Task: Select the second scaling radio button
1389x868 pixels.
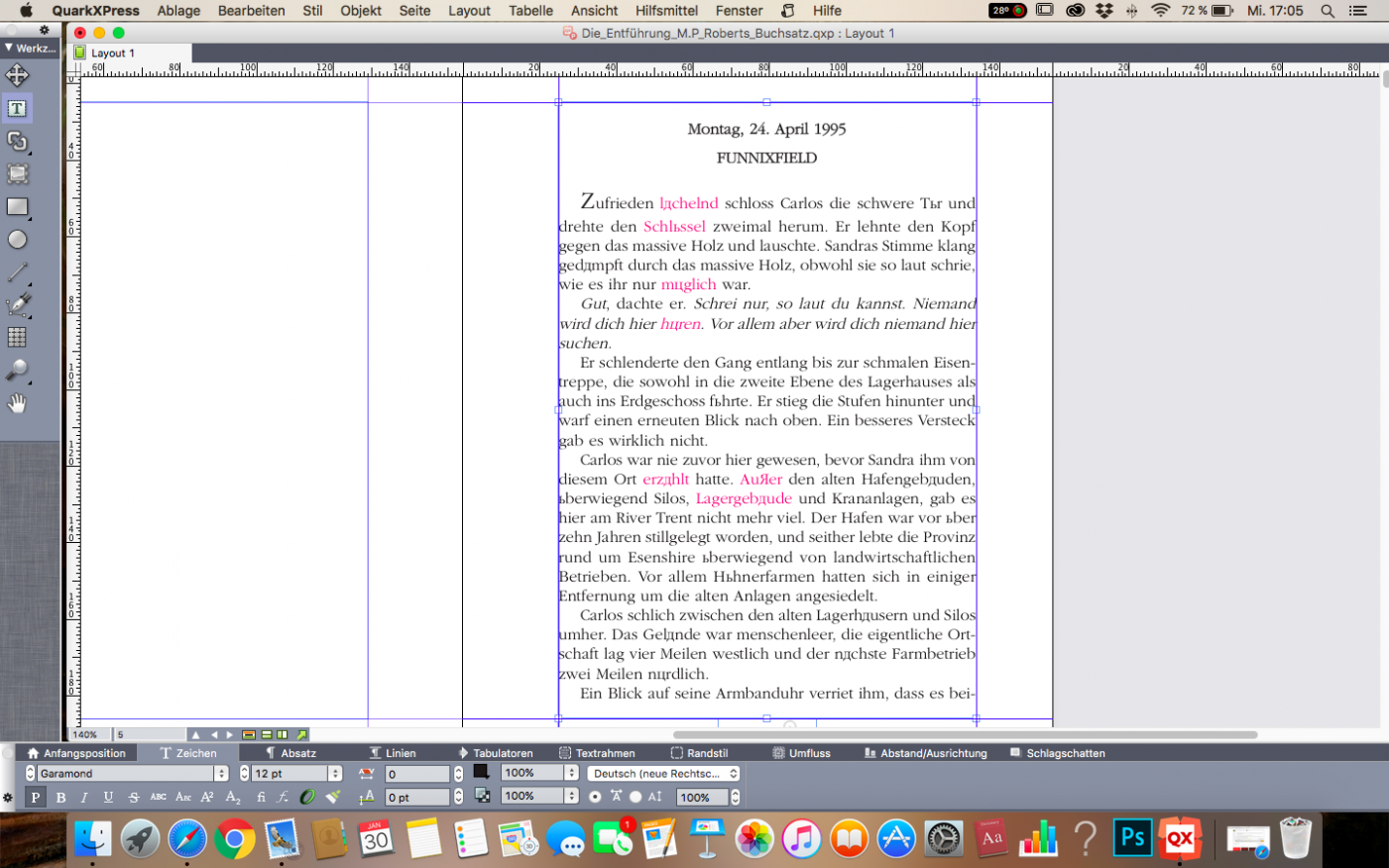Action: 636,797
